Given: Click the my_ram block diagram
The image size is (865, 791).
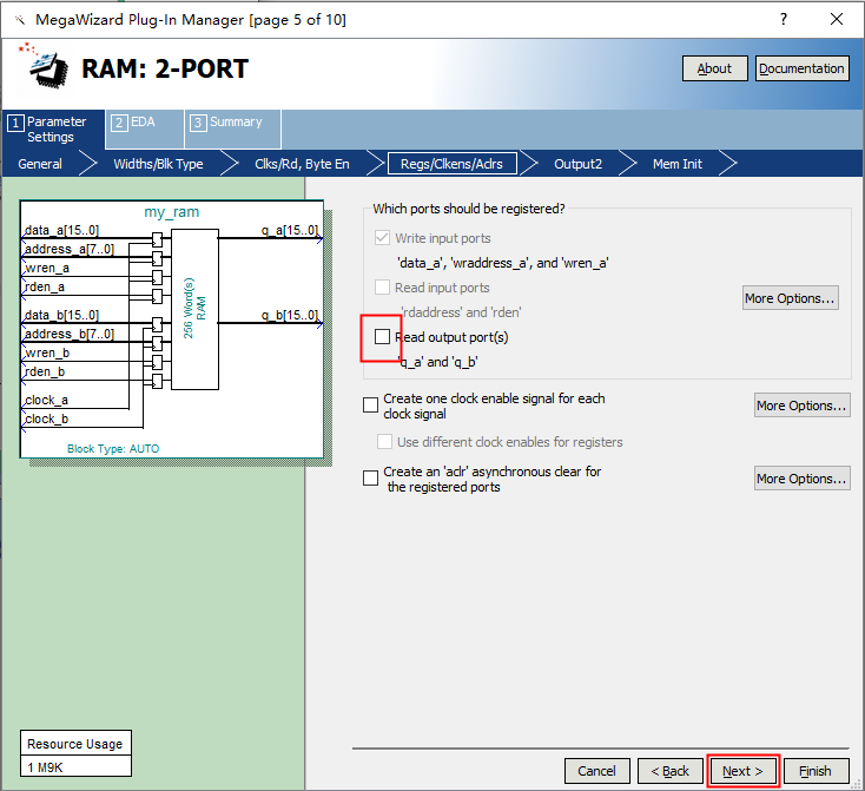Looking at the screenshot, I should 172,328.
